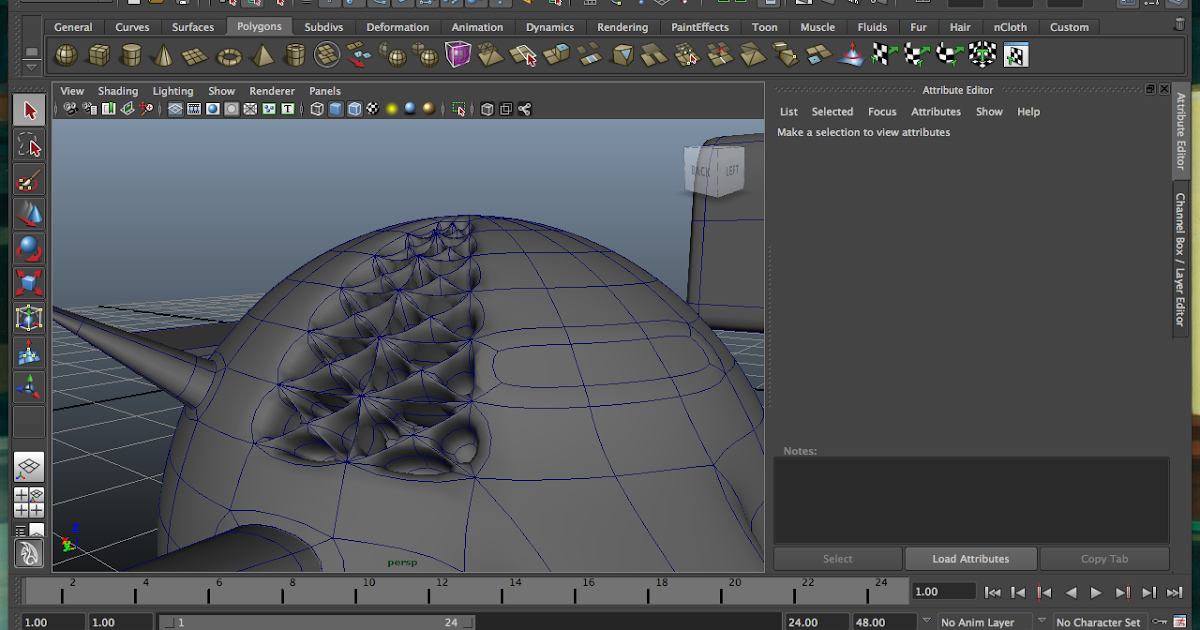This screenshot has width=1200, height=630.
Task: Switch to the Deformation shelf tab
Action: (398, 27)
